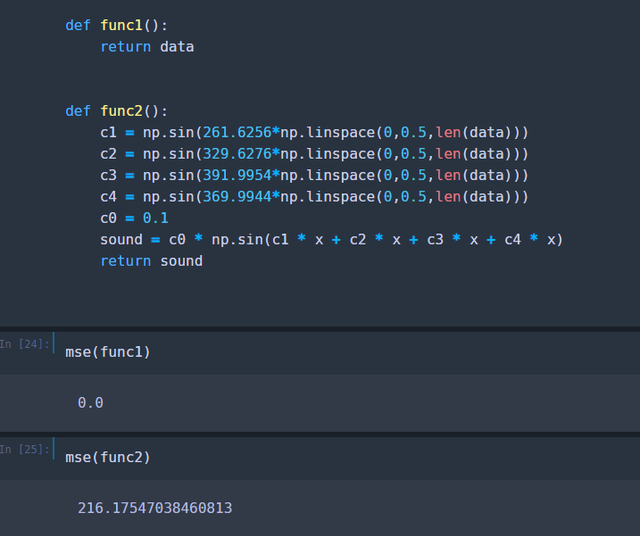640x536 pixels.
Task: Click the 216.17547038460813 output value
Action: click(155, 508)
